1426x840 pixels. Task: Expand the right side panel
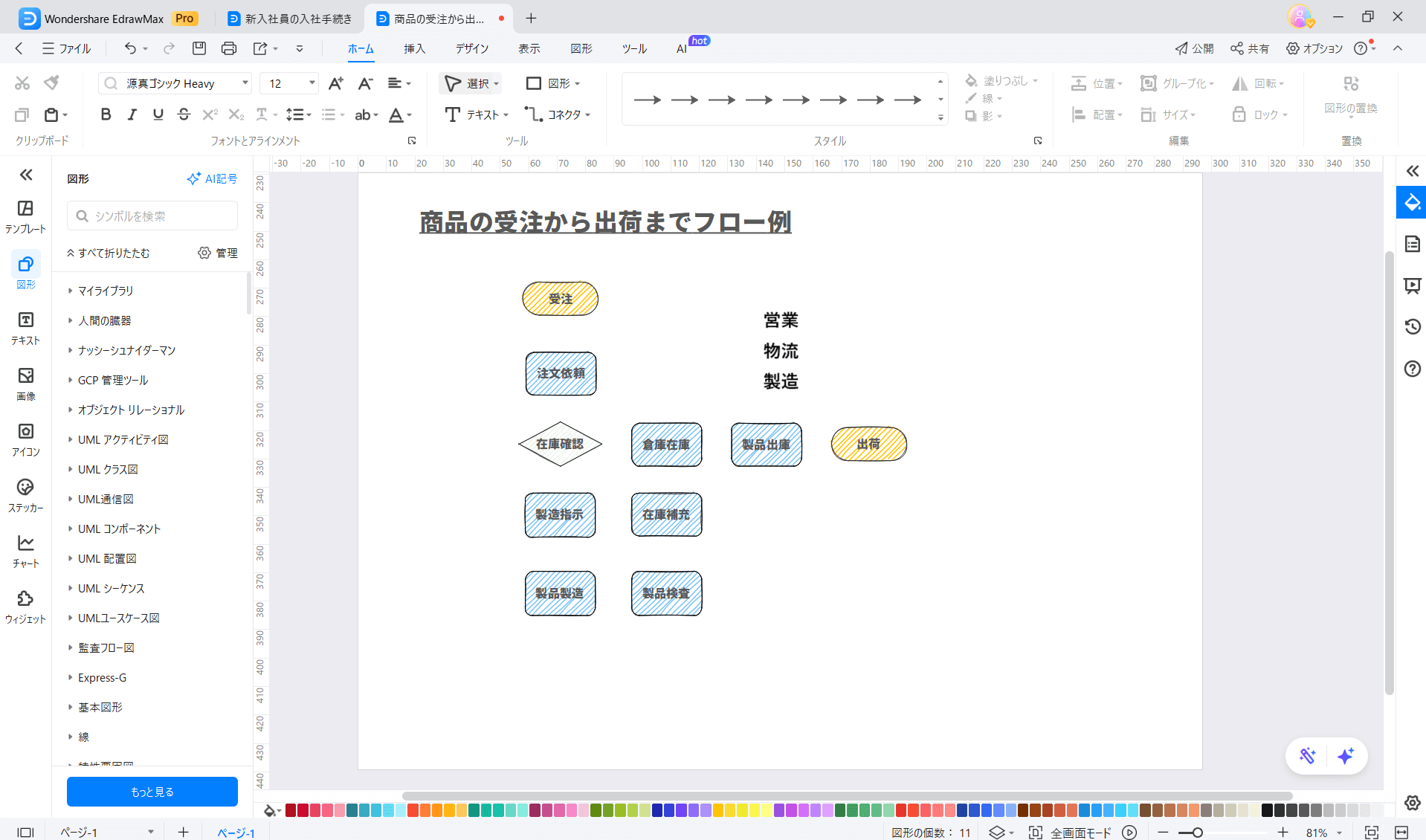[1412, 171]
